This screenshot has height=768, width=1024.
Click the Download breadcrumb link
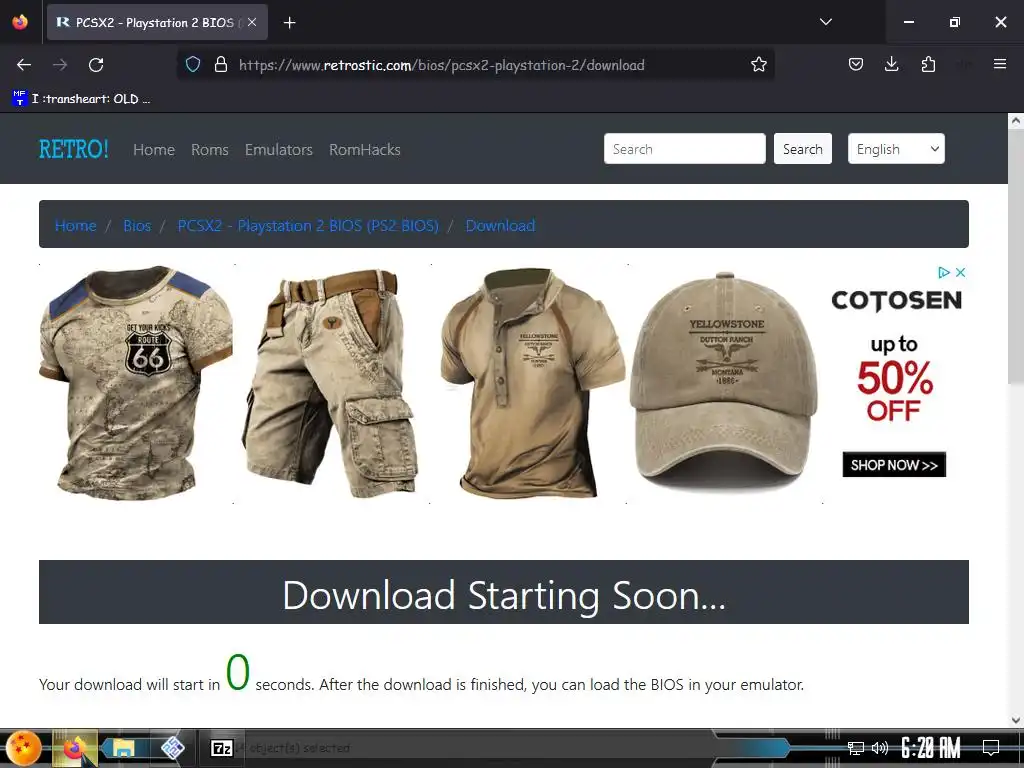[x=500, y=225]
